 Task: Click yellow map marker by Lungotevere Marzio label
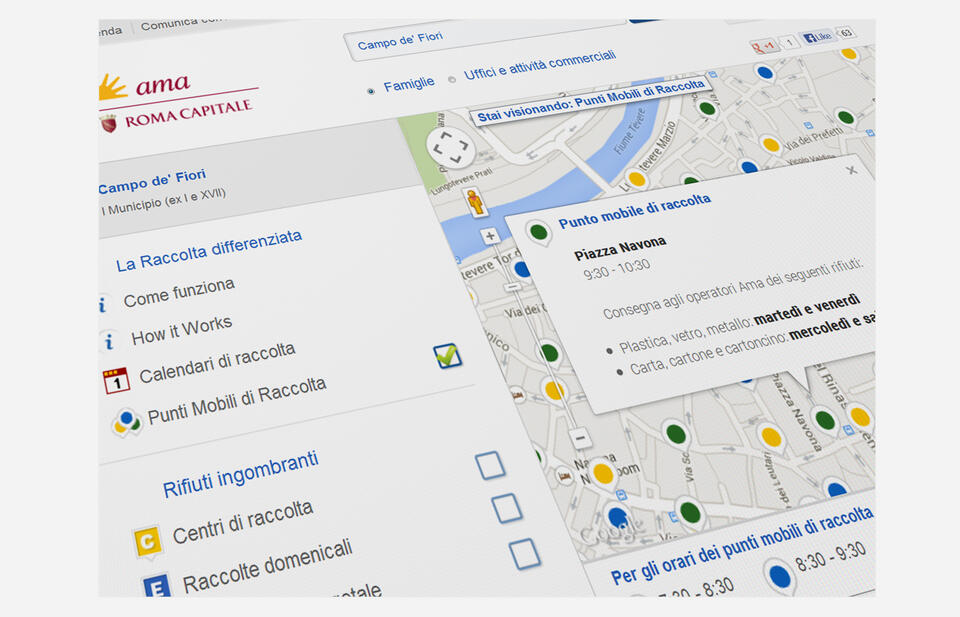(x=637, y=180)
